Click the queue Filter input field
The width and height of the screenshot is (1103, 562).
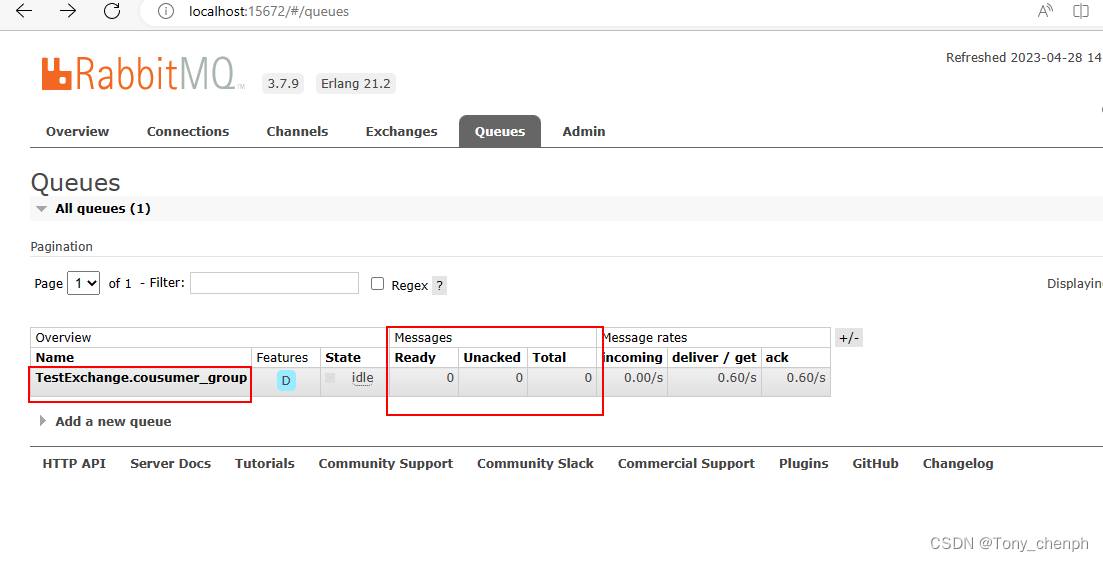274,283
